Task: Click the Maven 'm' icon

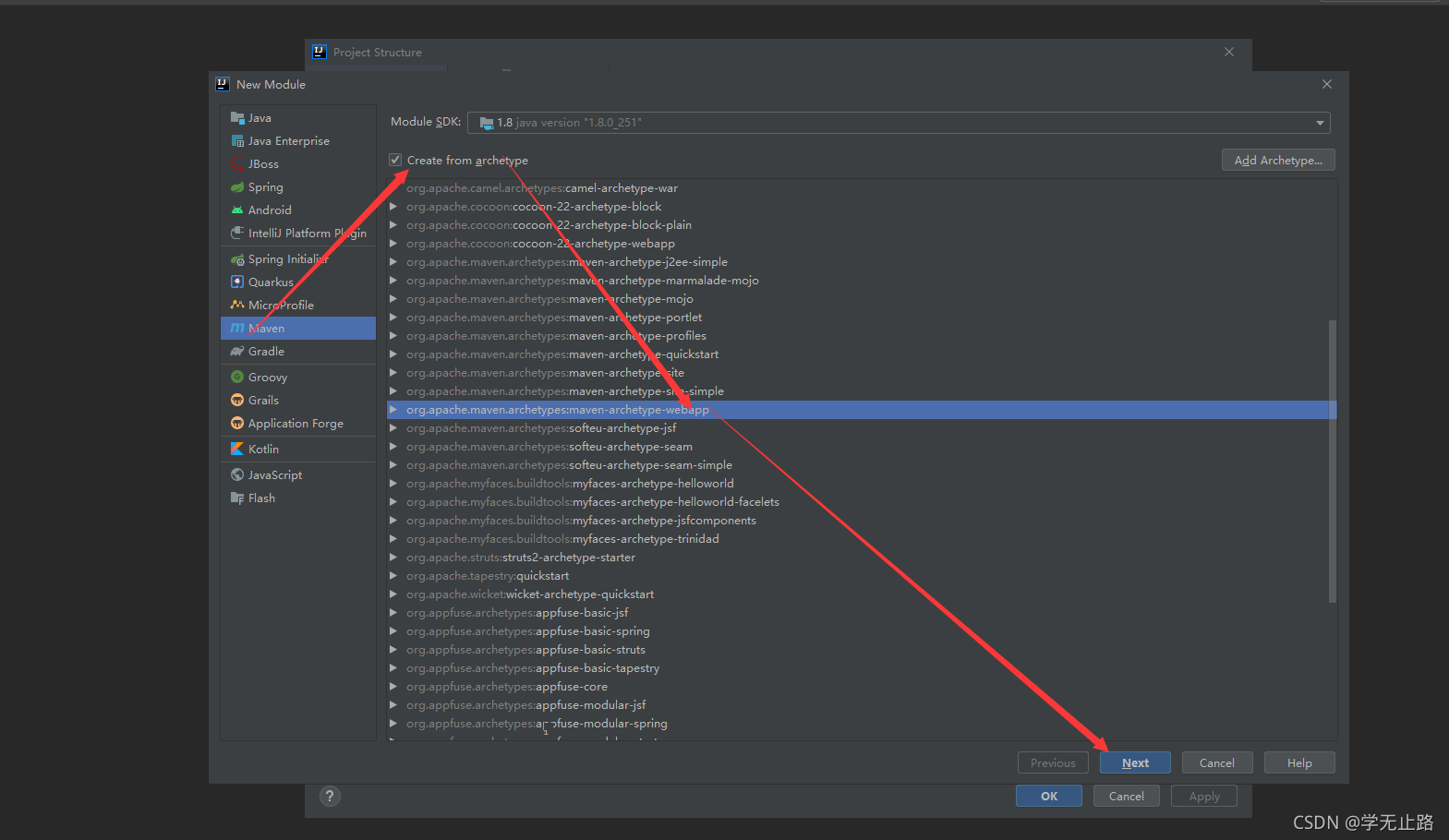Action: coord(237,329)
